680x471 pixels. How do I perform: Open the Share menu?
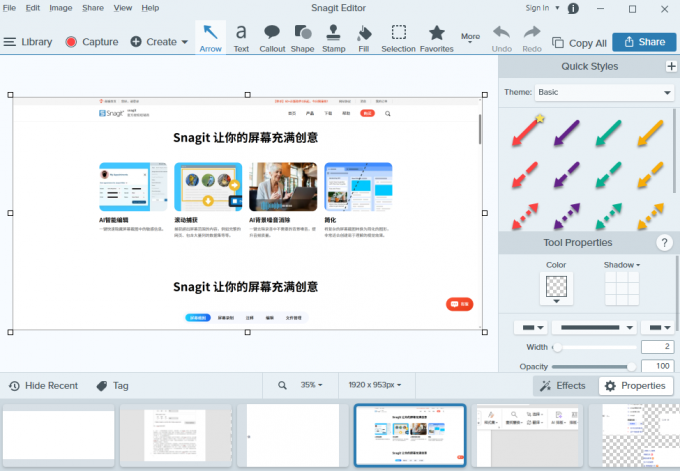point(93,8)
